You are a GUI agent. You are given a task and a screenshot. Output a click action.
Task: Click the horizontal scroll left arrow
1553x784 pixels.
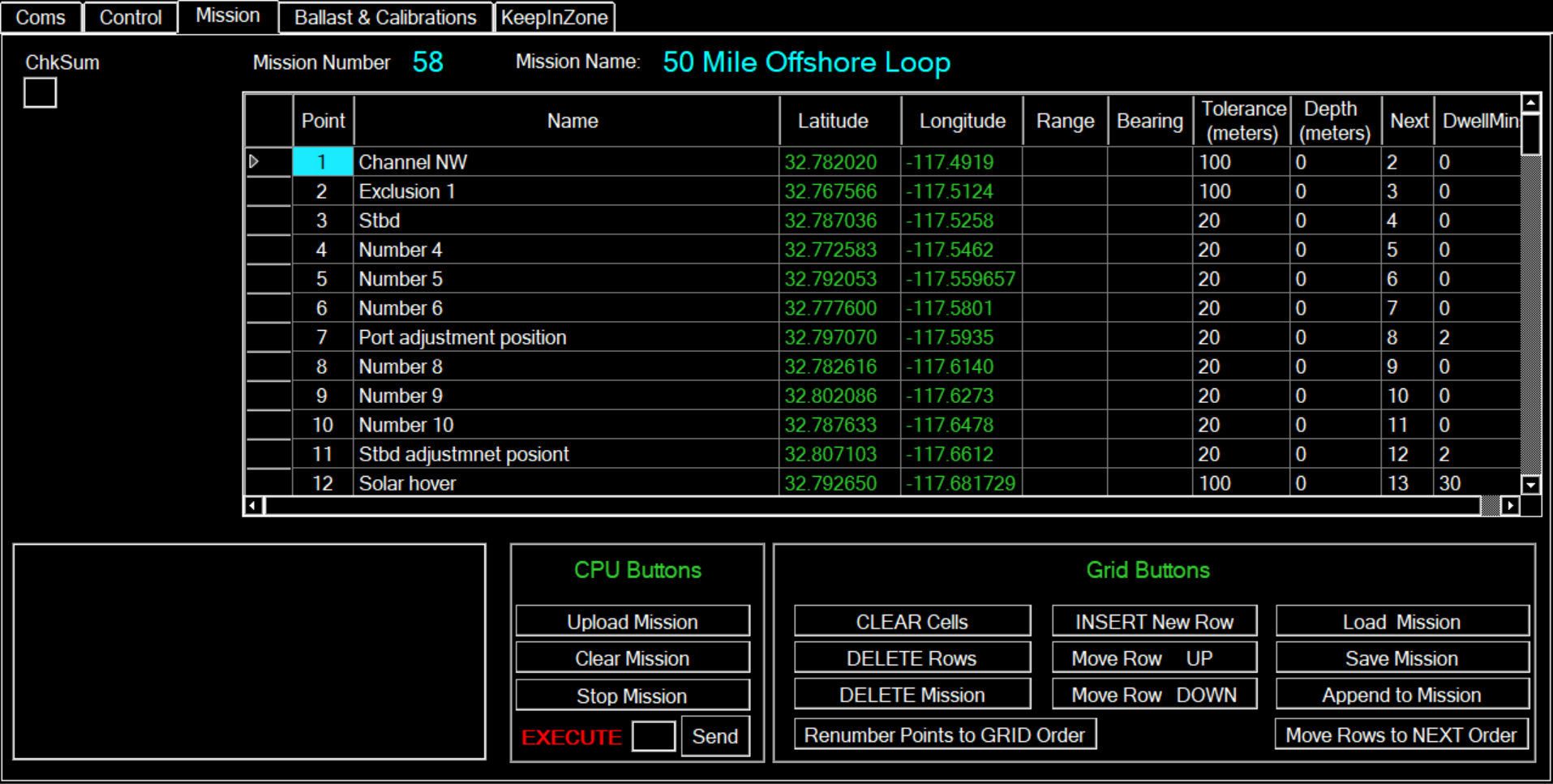click(253, 506)
